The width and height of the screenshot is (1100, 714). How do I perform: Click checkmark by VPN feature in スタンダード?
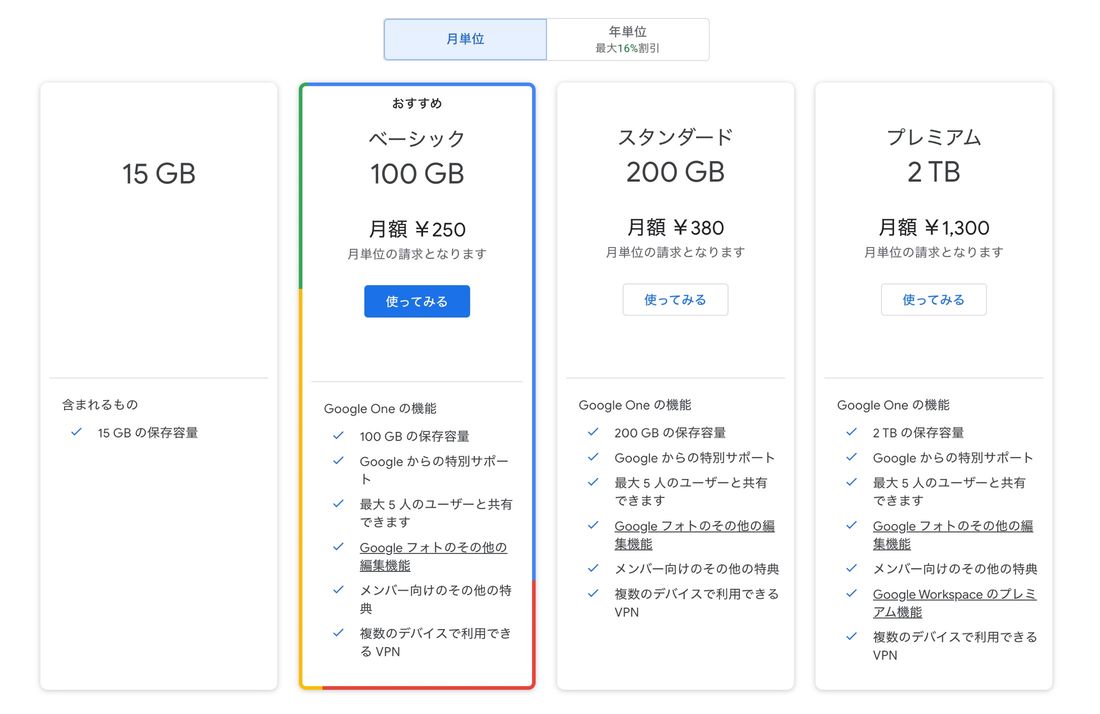593,593
